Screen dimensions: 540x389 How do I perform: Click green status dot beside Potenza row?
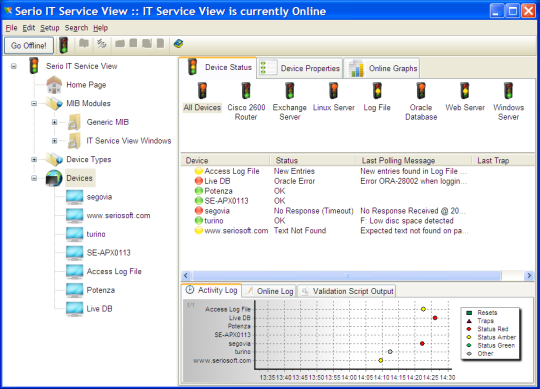click(x=199, y=191)
